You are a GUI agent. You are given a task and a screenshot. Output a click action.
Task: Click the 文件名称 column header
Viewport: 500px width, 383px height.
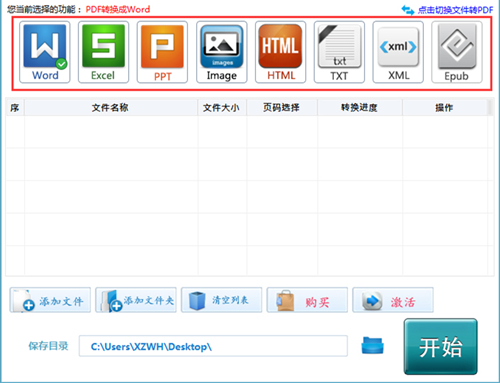111,107
